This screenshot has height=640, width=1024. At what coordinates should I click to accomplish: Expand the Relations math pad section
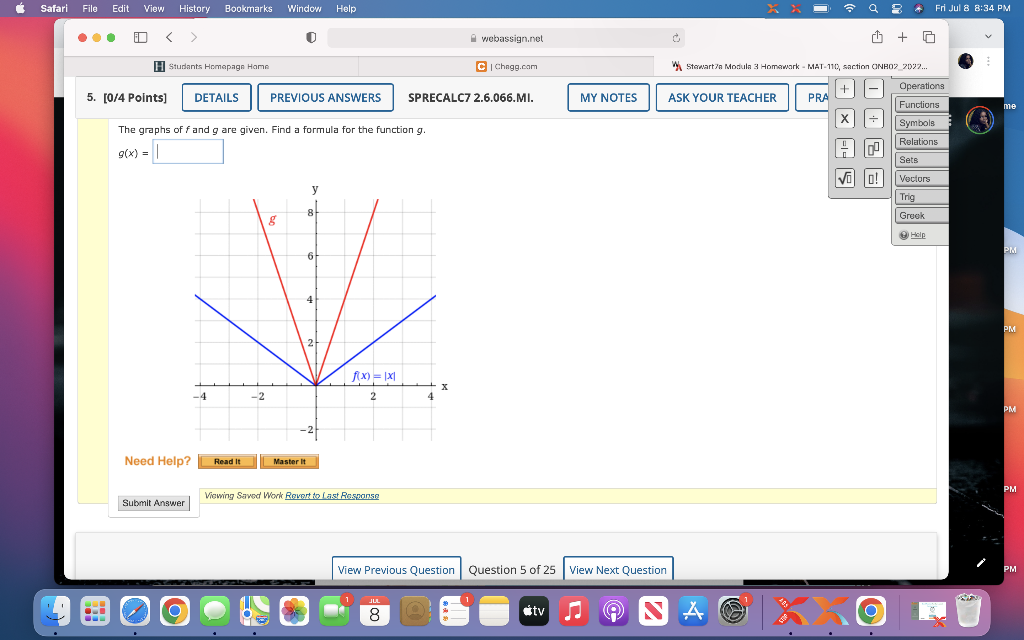[x=921, y=142]
